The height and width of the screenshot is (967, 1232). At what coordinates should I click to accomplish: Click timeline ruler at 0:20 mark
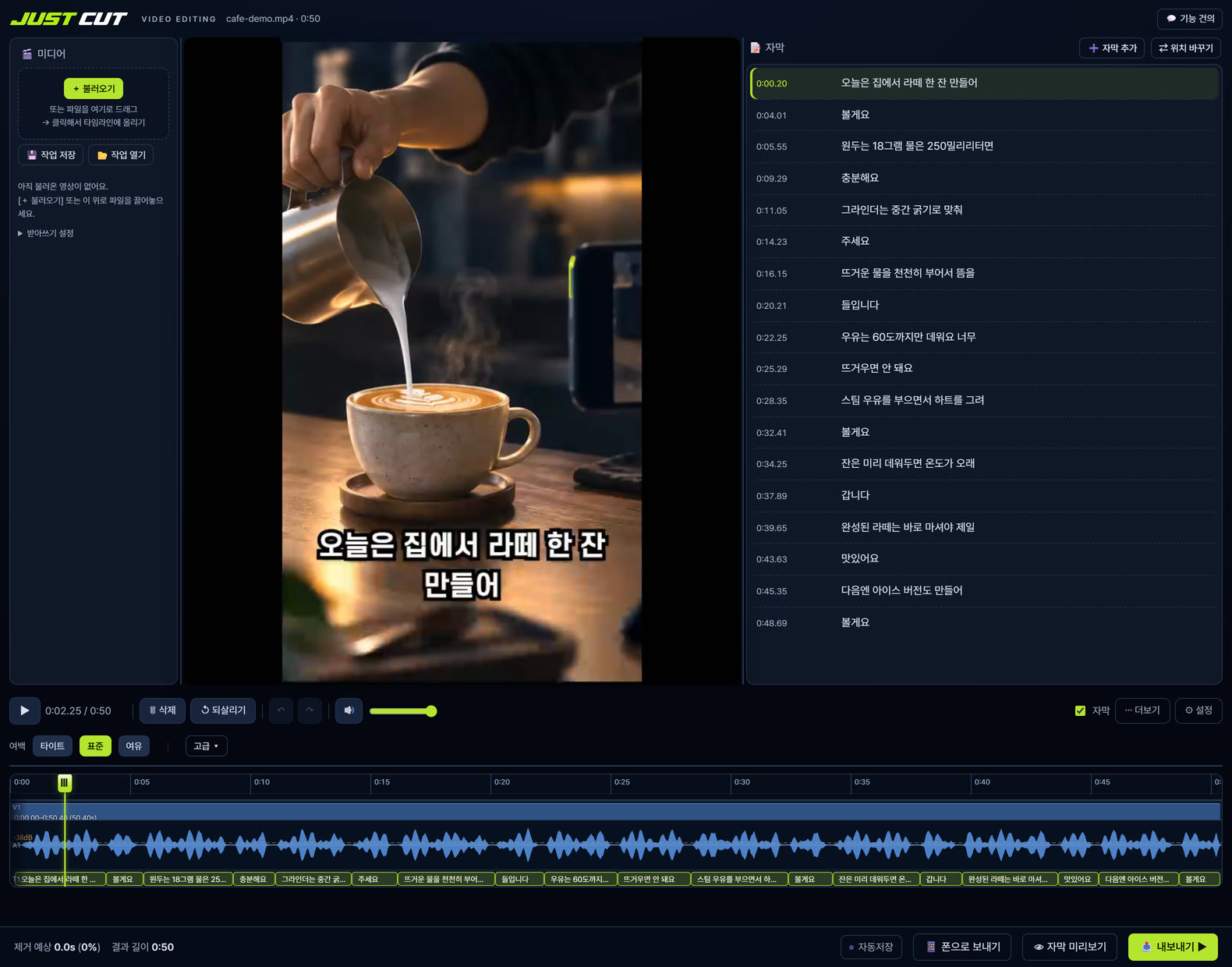coord(502,782)
